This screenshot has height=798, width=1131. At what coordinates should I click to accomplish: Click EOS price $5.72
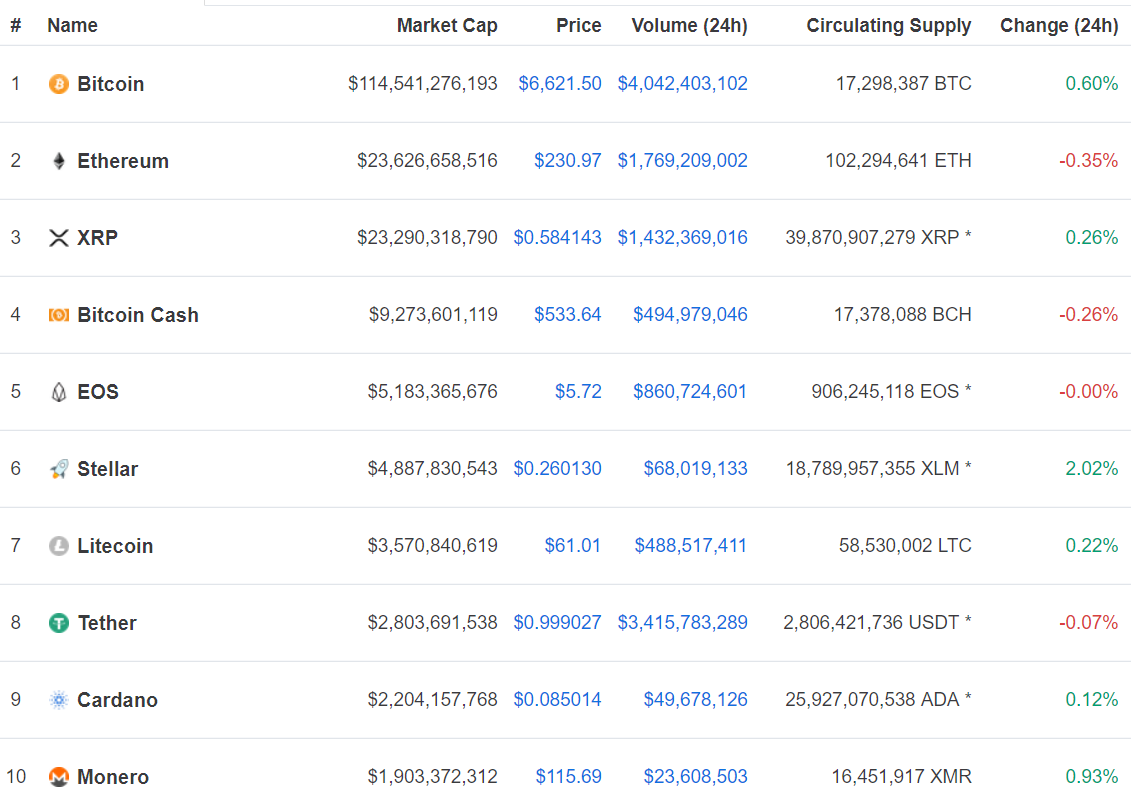[578, 392]
